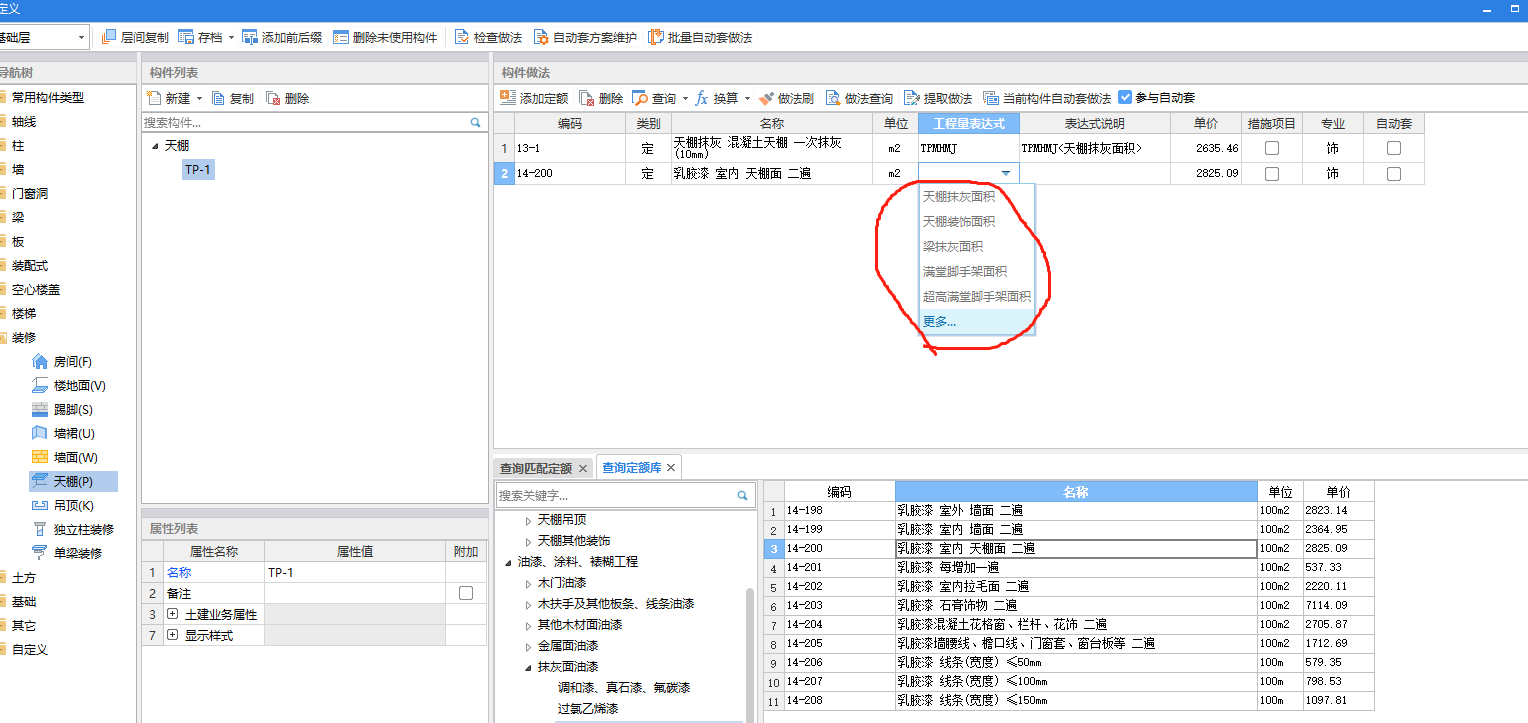Open the 存档 dropdown arrow
The width and height of the screenshot is (1528, 723).
(x=231, y=38)
